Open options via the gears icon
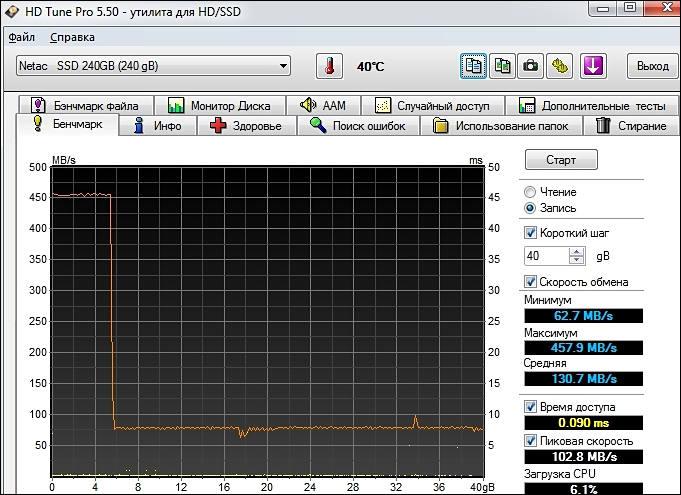Screen dimensions: 681x495 point(559,66)
